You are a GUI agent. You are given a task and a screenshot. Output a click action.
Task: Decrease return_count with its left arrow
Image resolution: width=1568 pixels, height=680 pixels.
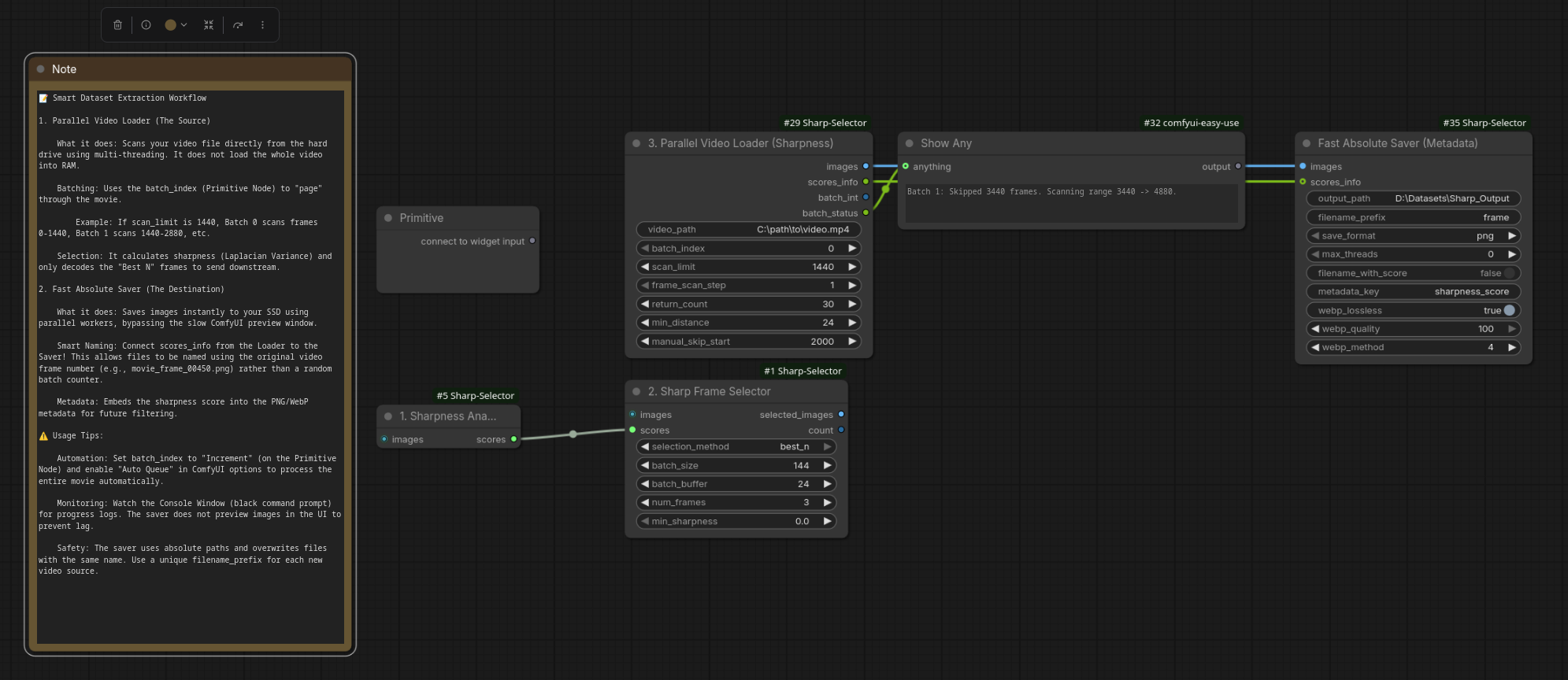[x=645, y=304]
